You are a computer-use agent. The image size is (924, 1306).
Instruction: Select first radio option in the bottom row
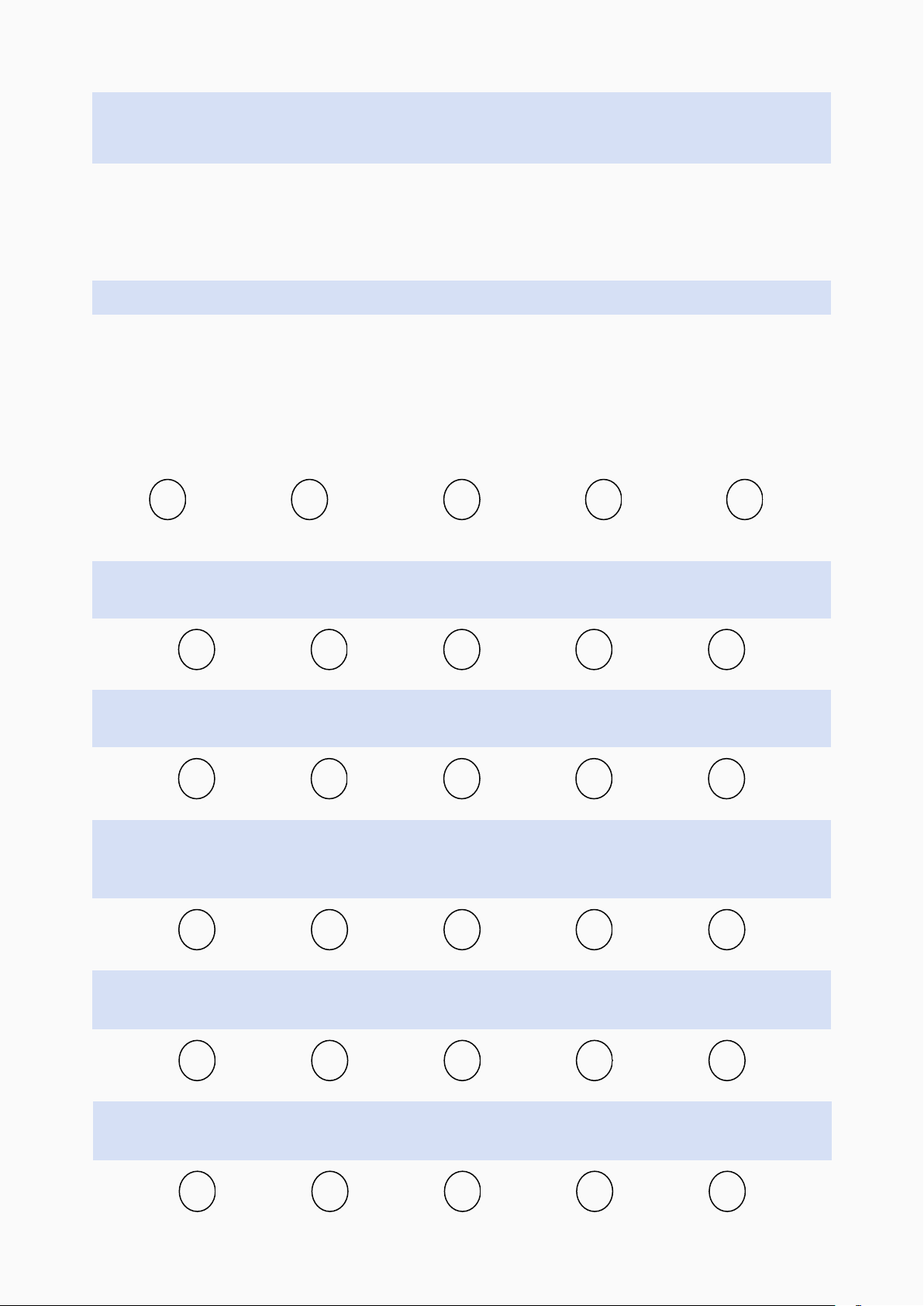(x=197, y=1191)
